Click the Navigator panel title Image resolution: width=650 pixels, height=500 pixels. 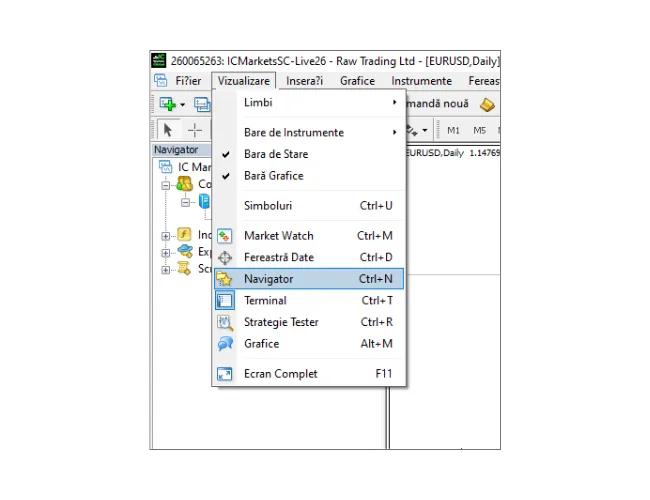(x=176, y=150)
